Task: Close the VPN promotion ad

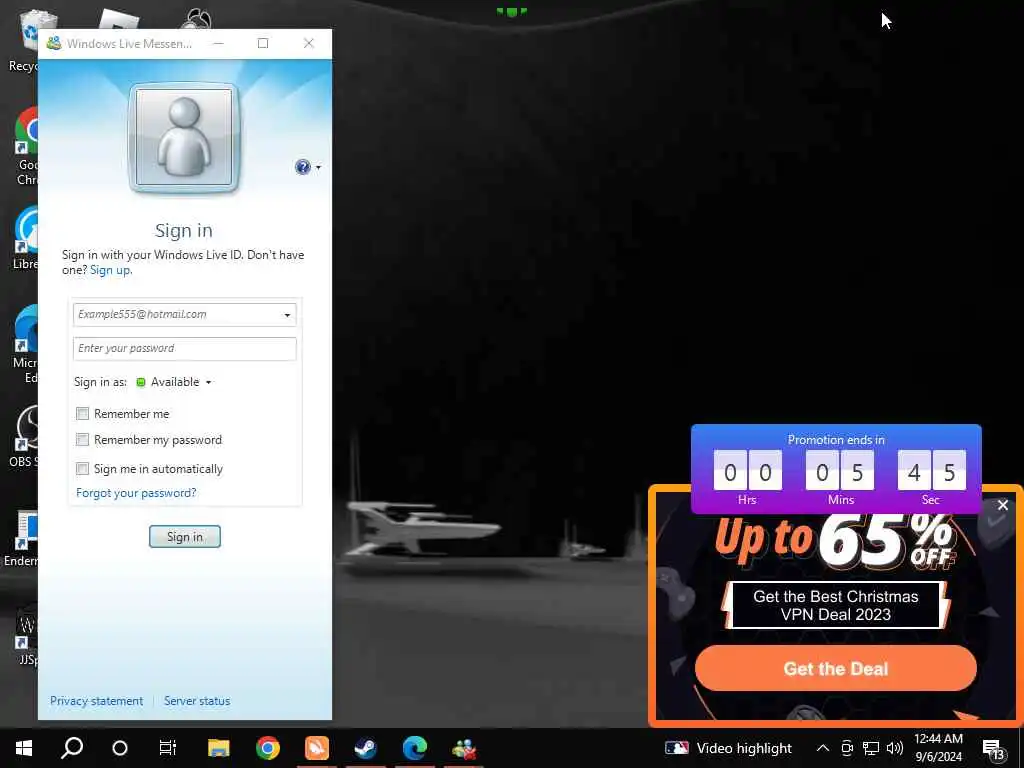Action: (x=1003, y=505)
